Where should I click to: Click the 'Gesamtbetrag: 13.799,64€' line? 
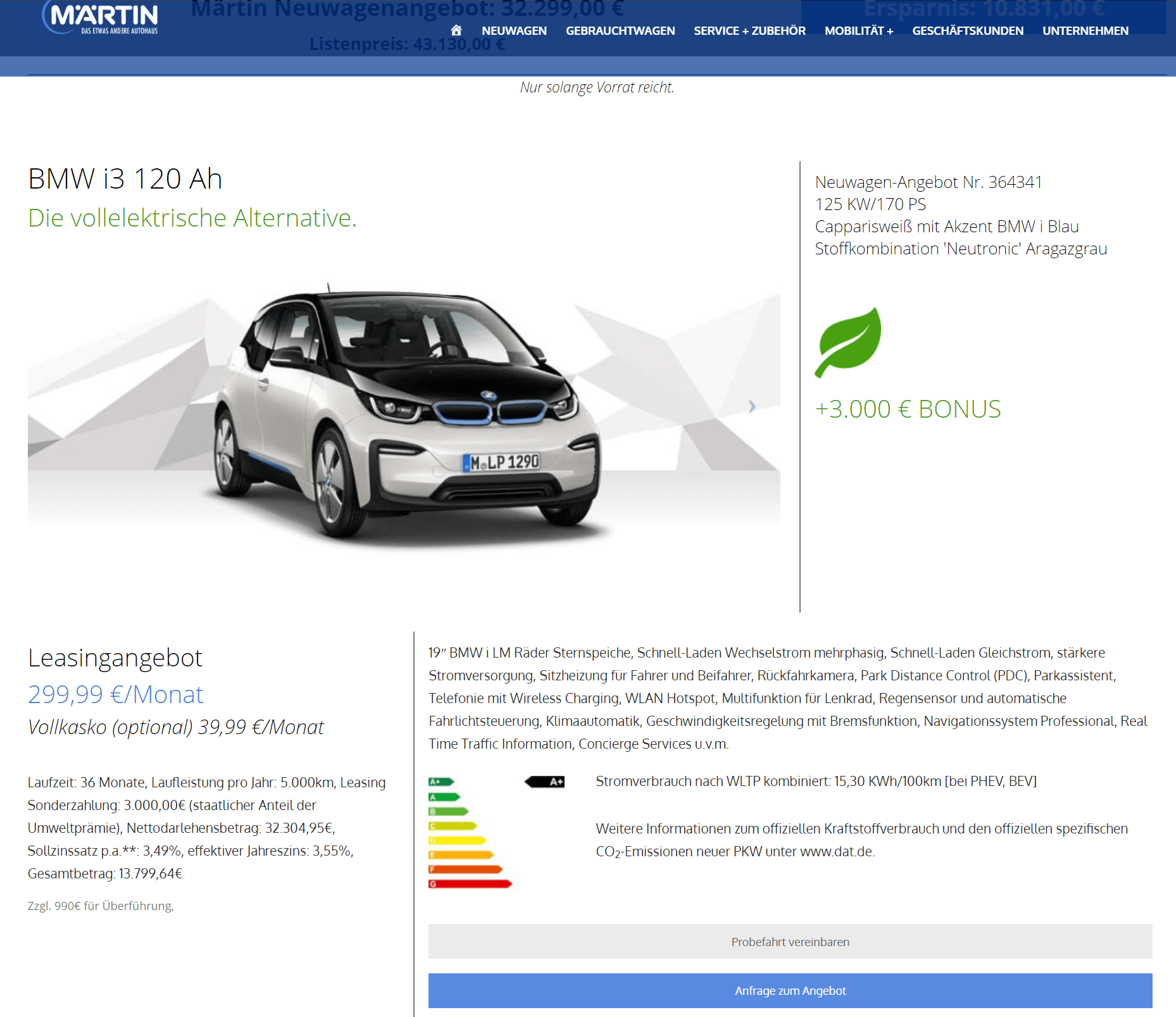[x=105, y=874]
